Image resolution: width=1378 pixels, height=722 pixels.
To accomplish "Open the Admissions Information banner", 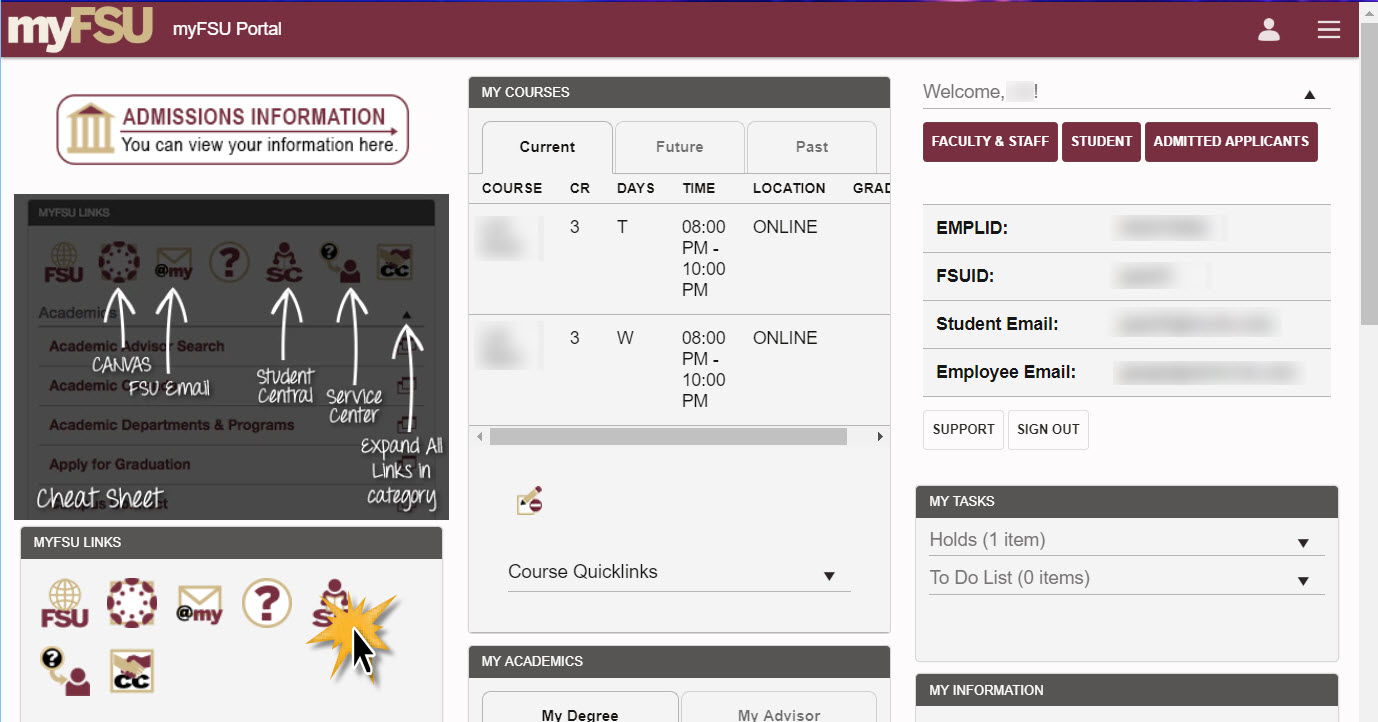I will click(x=233, y=130).
